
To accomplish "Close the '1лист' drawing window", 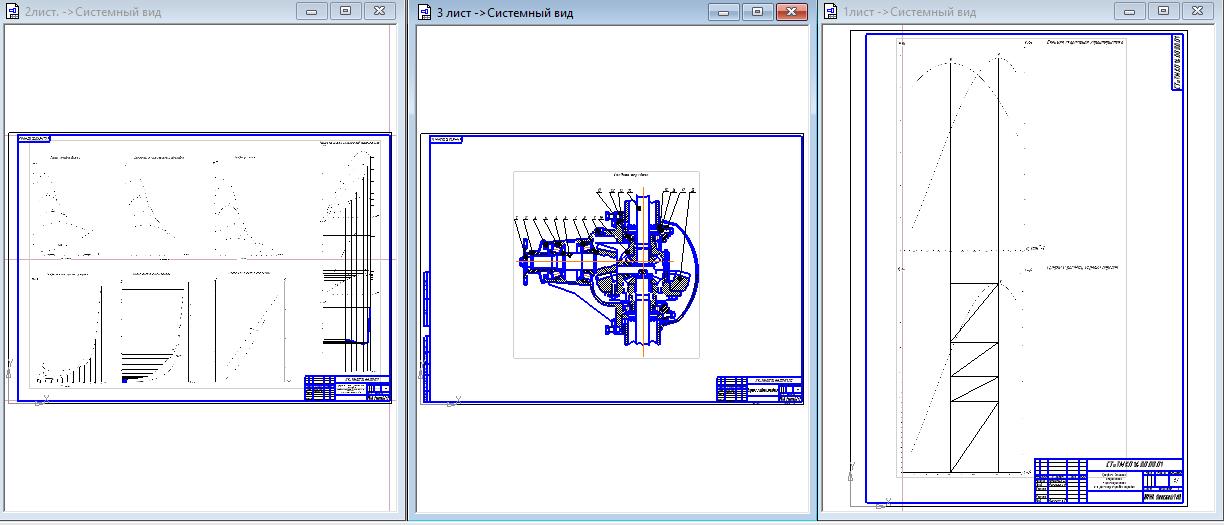I will [1196, 11].
